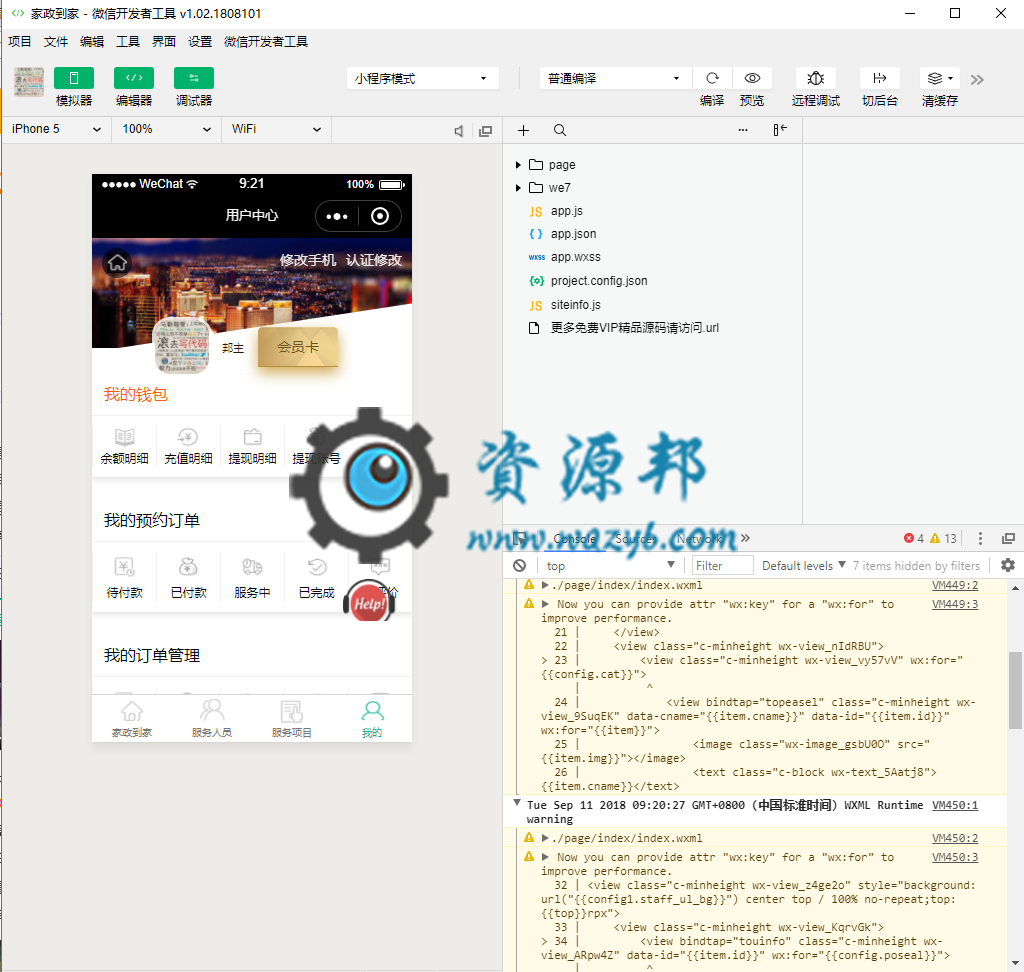Open the 界面 menu
The image size is (1024, 972).
[164, 42]
